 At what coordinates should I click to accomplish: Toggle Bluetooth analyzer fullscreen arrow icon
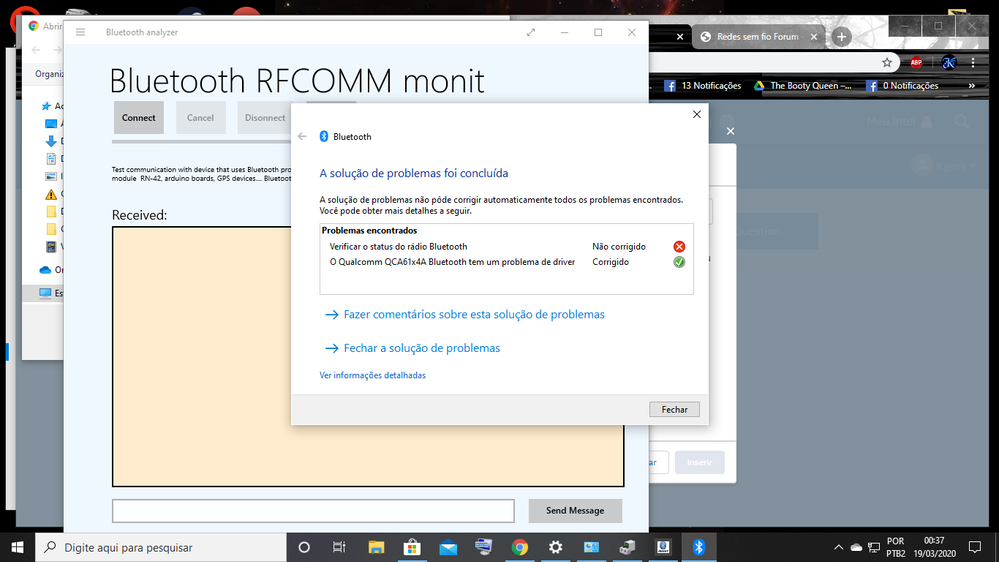tap(531, 32)
